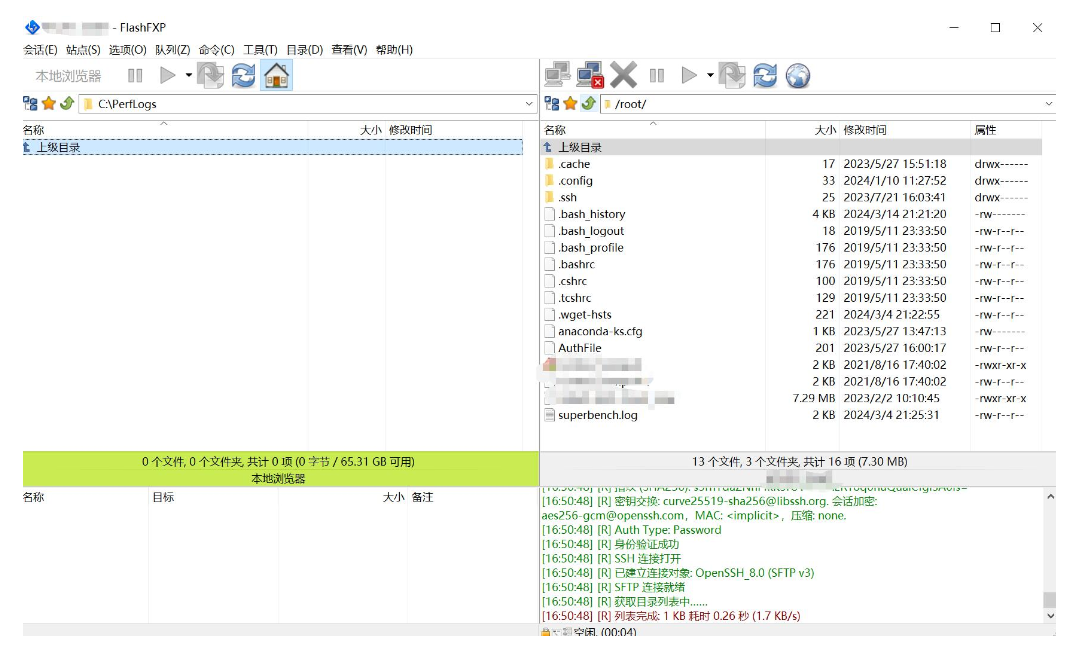Viewport: 1085px width, 658px height.
Task: Expand the C:\PerfLogs path dropdown
Action: pos(529,104)
